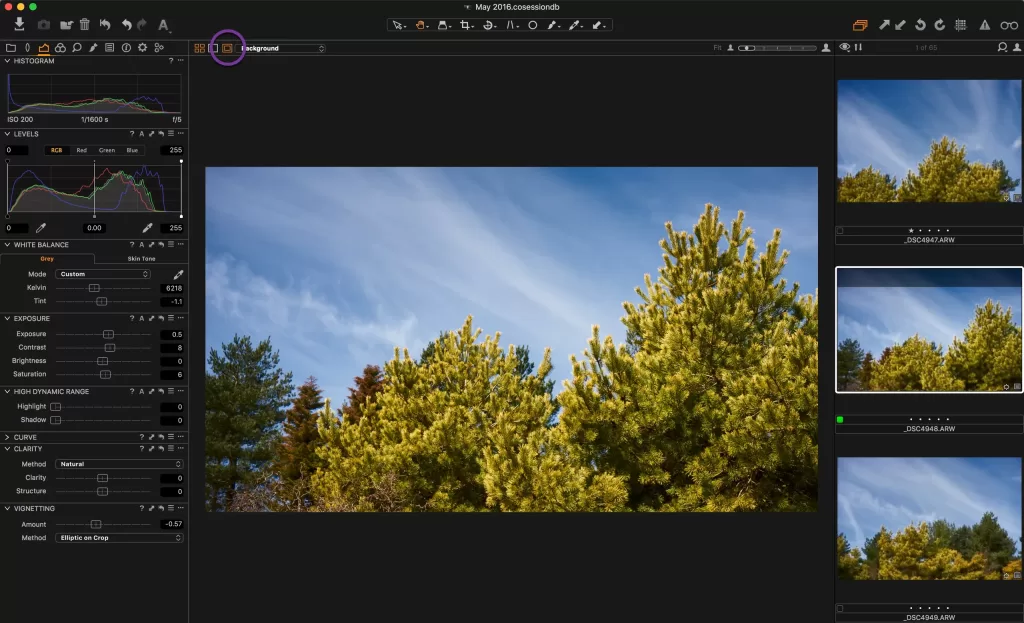Collapse the Exposure panel
Screen dimensions: 1024x623
pyautogui.click(x=7, y=319)
